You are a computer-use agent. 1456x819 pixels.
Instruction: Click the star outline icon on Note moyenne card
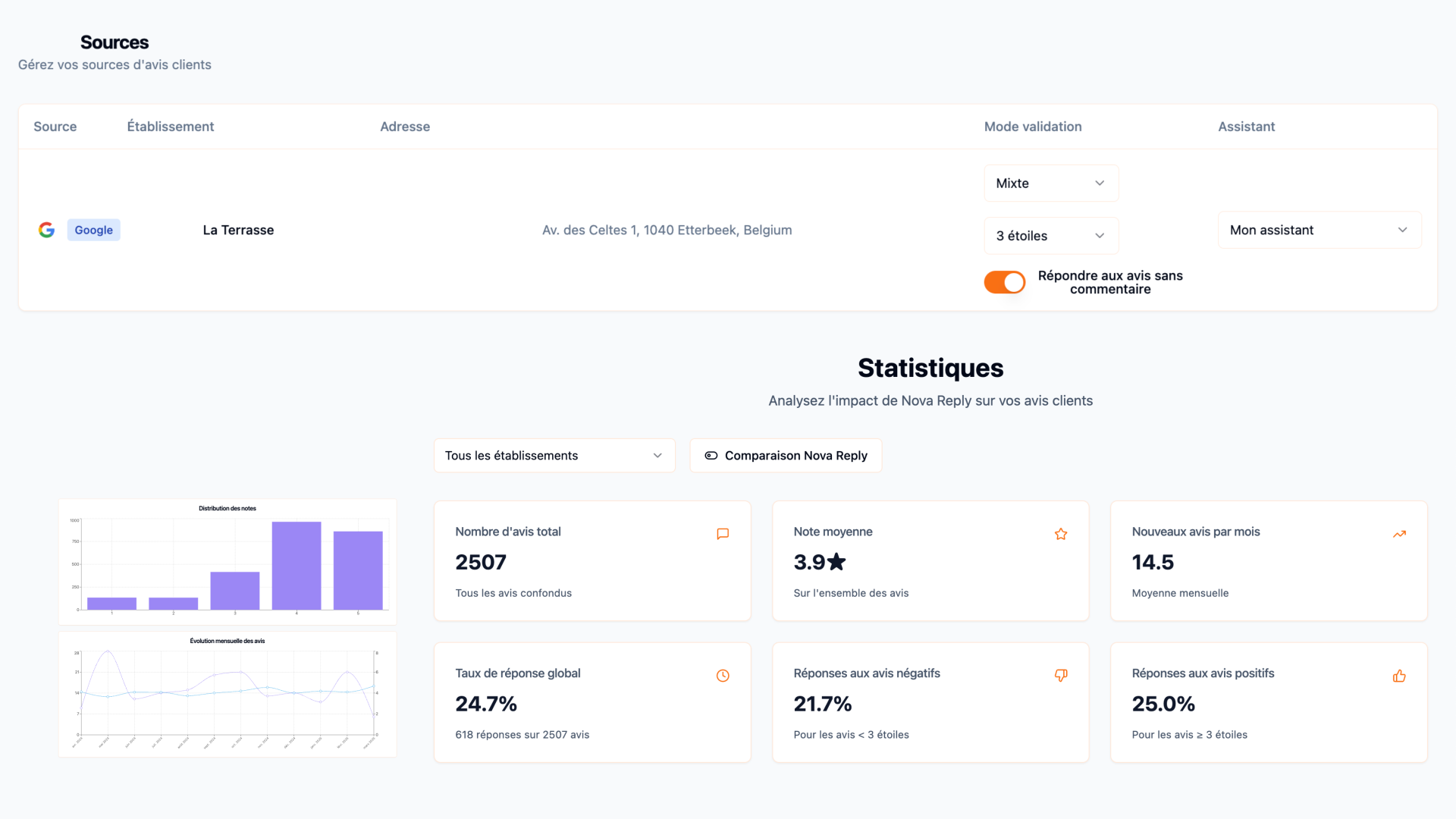point(1061,534)
